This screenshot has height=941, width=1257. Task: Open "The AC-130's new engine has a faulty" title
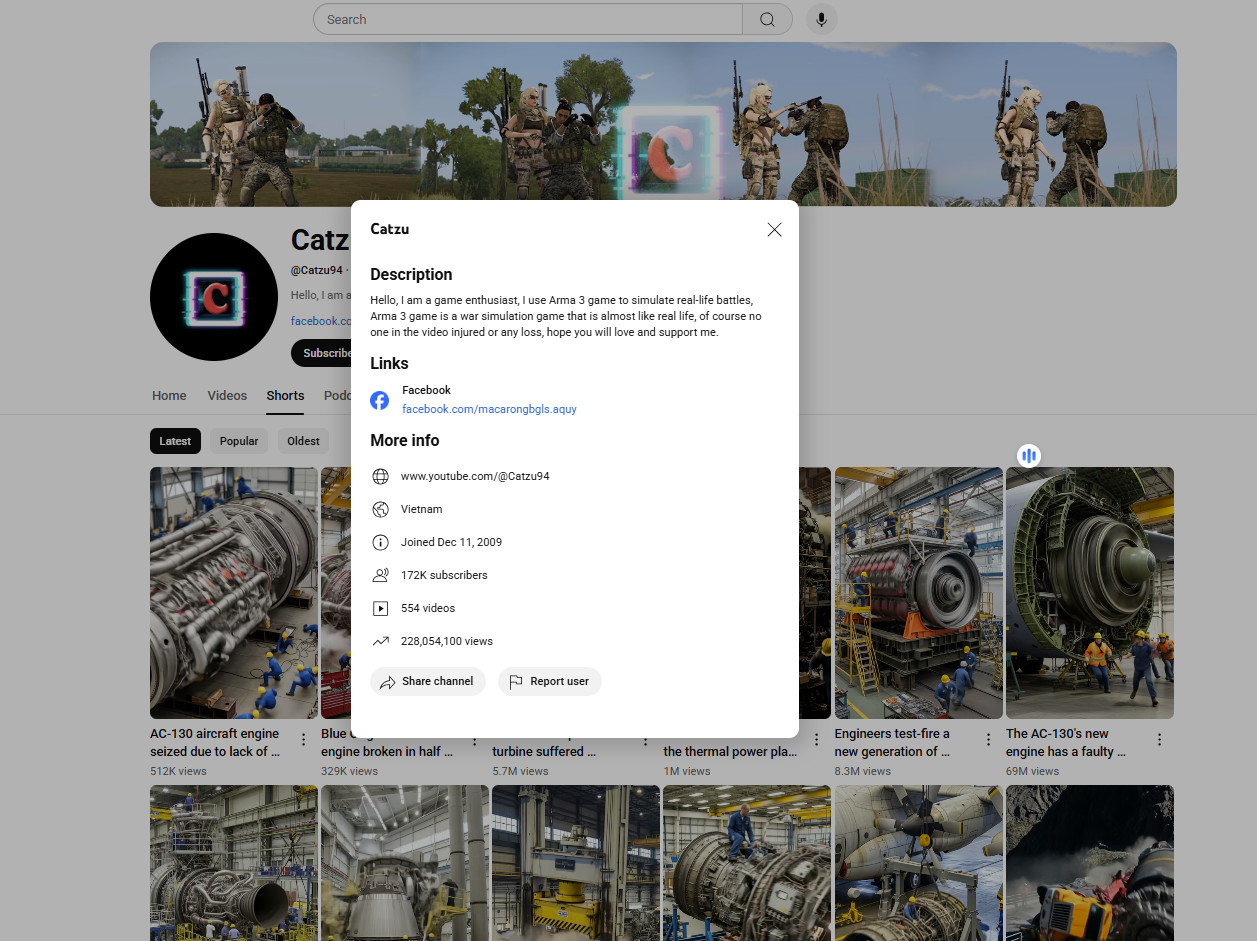(1066, 743)
